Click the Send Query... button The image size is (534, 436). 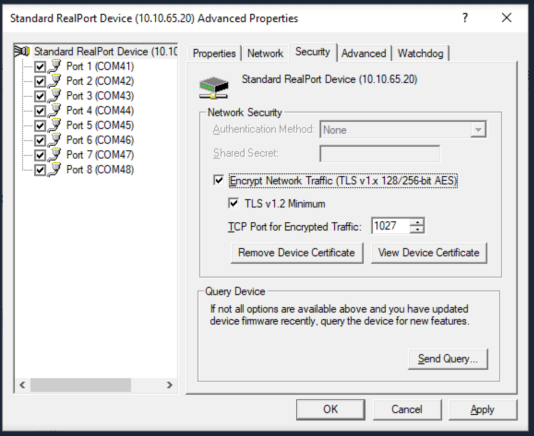pyautogui.click(x=448, y=359)
